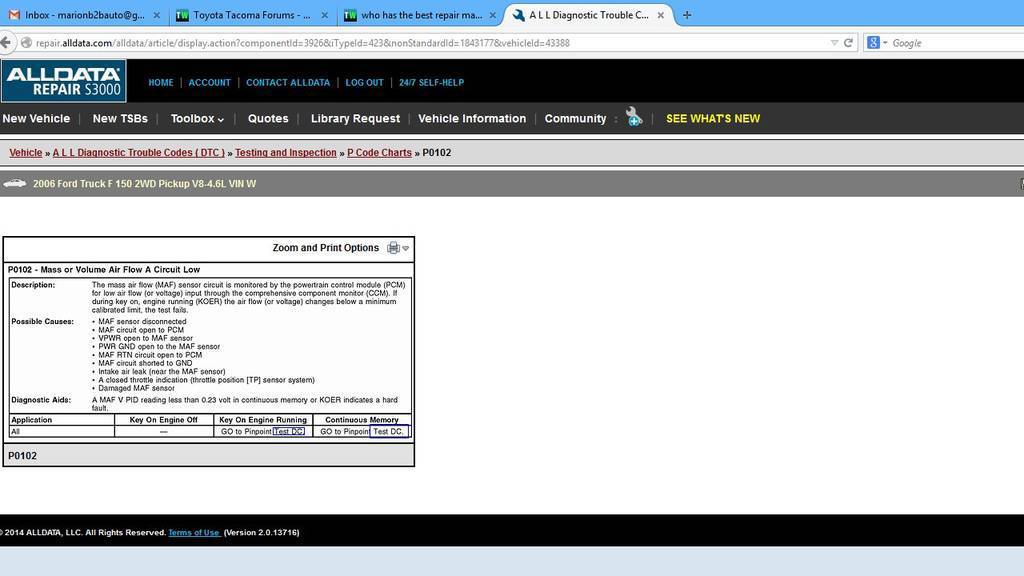Open the New TSBs menu item
1024x576 pixels.
(x=120, y=119)
